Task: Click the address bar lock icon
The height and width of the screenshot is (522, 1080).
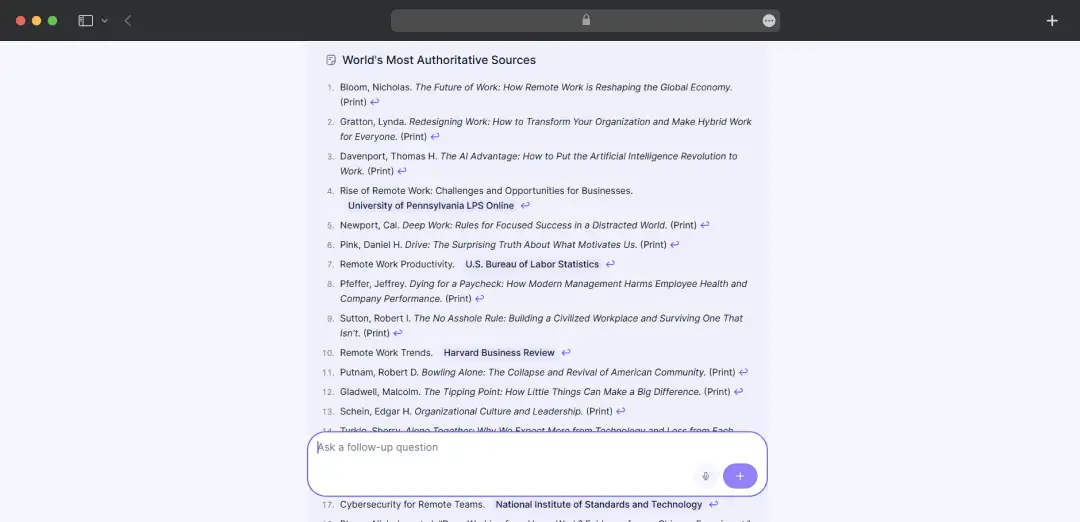Action: [586, 21]
